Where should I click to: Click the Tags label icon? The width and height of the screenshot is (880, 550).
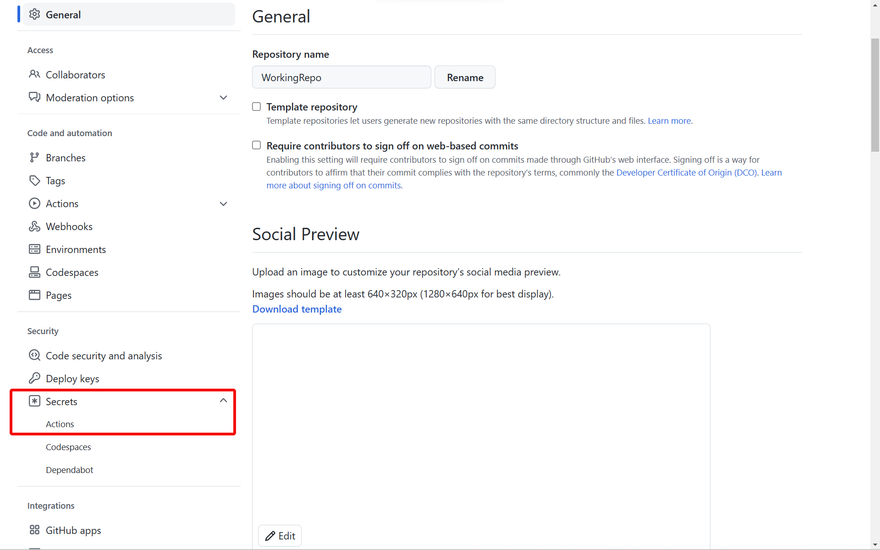click(34, 181)
